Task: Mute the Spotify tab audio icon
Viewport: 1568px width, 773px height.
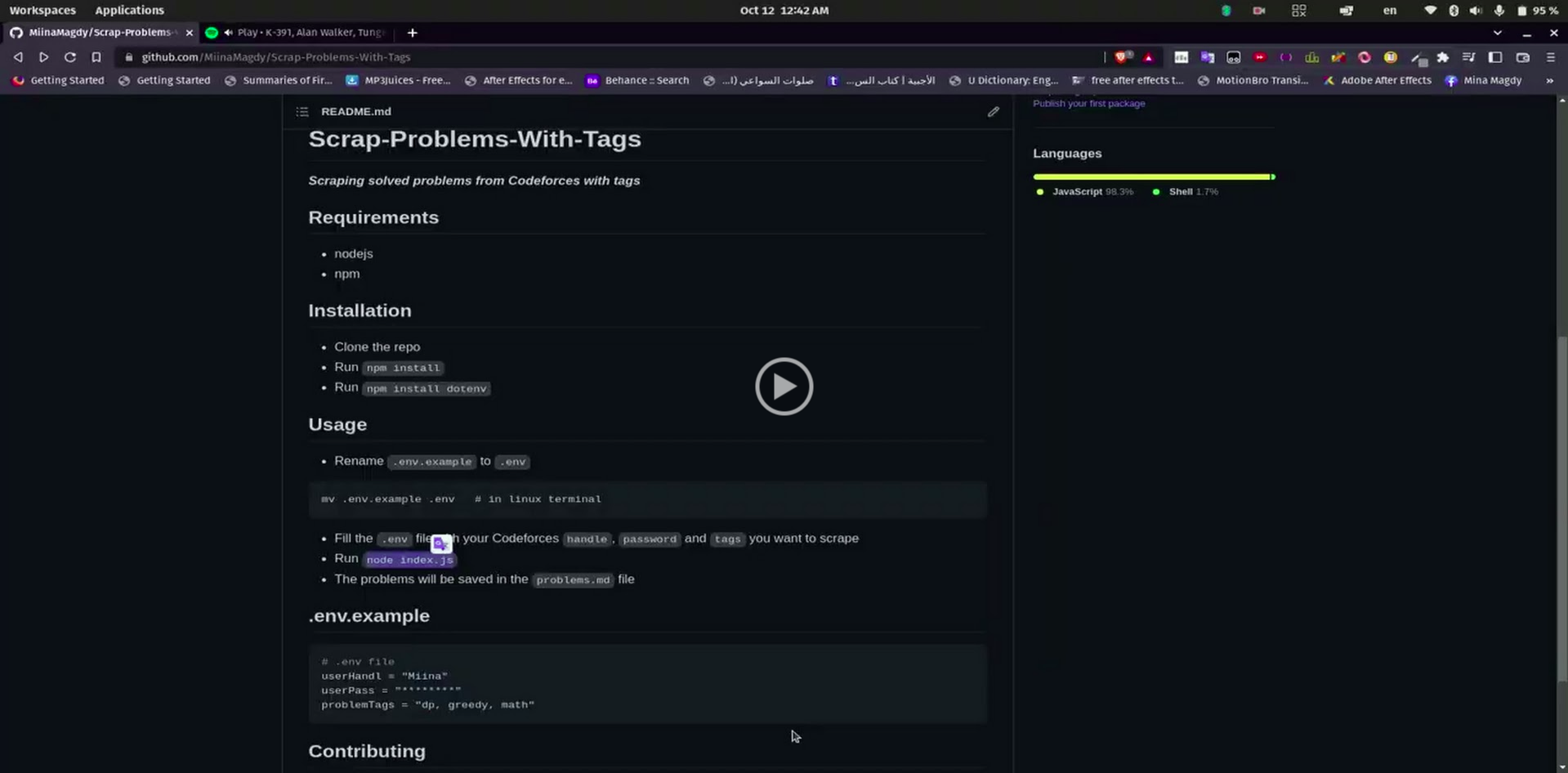Action: pyautogui.click(x=228, y=33)
